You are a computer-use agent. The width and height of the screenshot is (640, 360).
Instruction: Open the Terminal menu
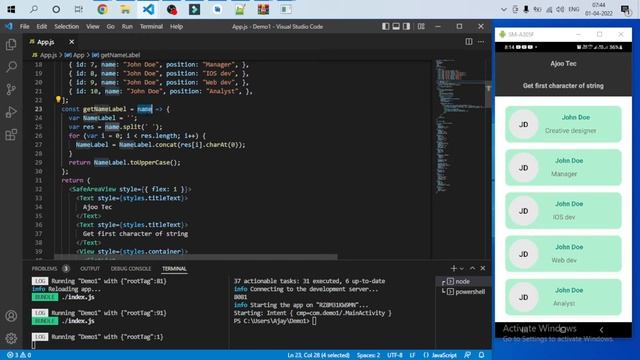coord(151,27)
